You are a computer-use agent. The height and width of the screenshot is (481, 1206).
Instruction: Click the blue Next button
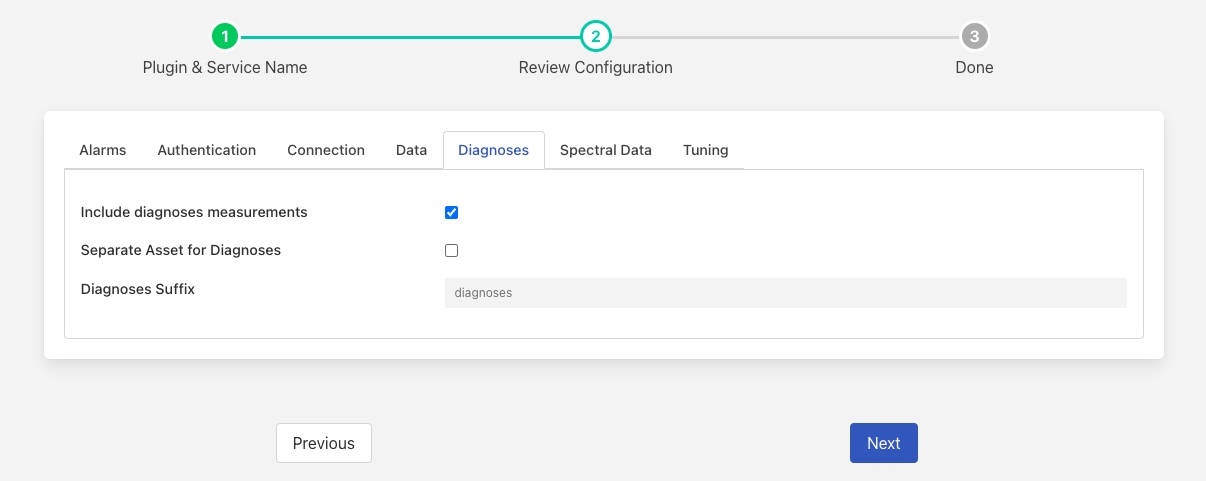(883, 443)
